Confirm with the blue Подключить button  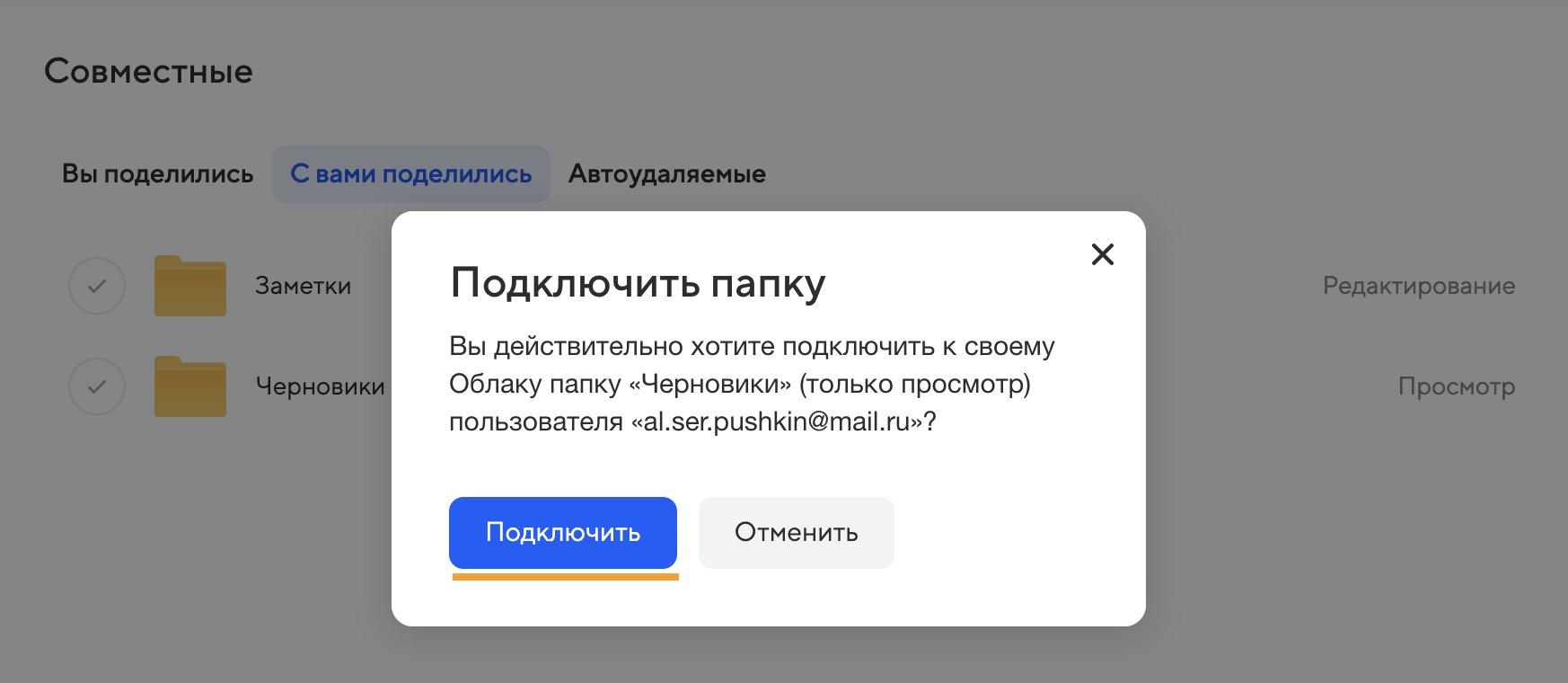click(563, 532)
